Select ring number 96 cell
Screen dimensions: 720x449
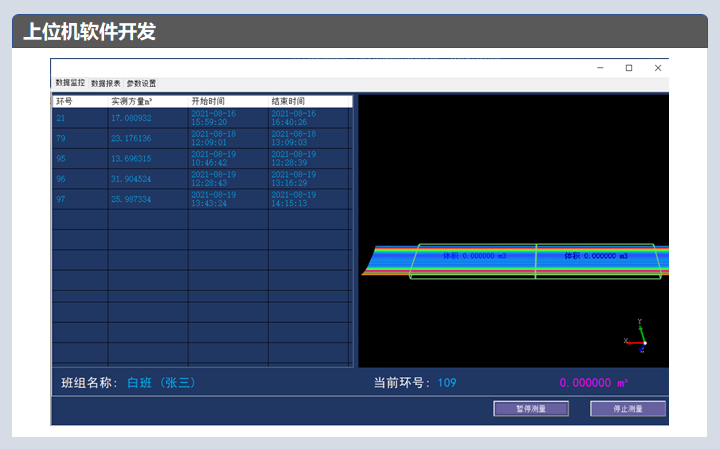point(80,179)
